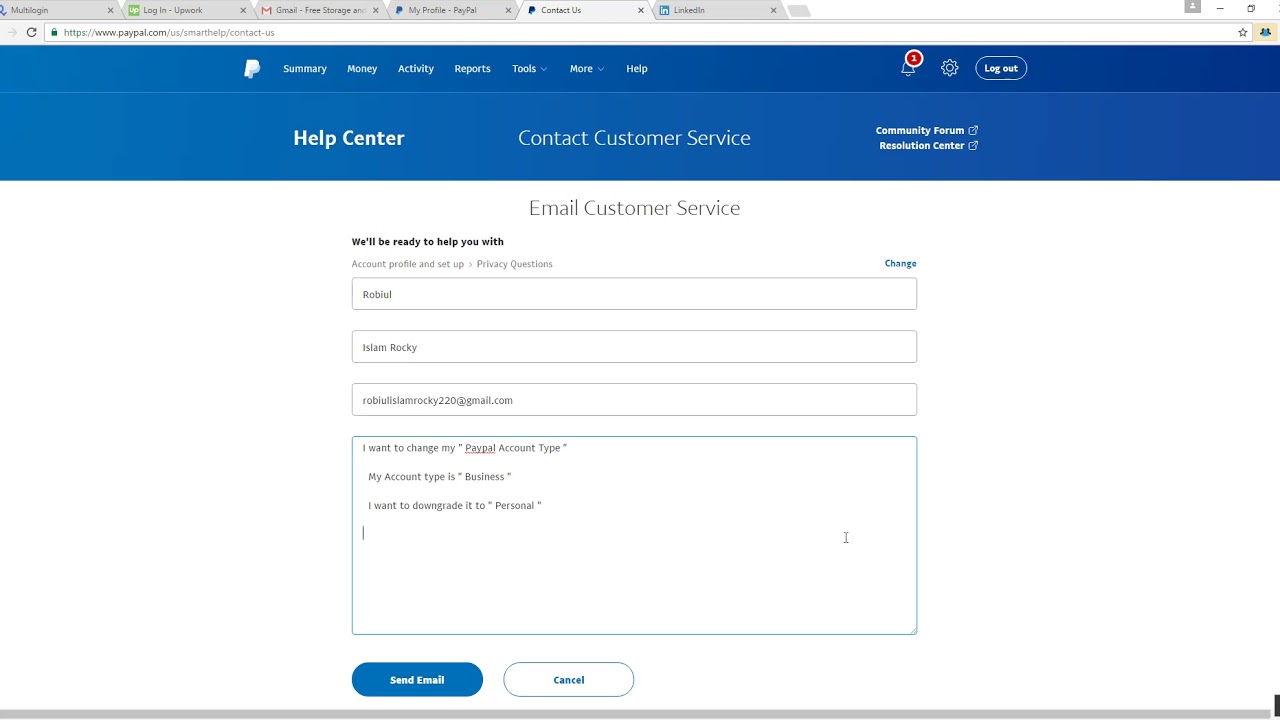1280x720 pixels.
Task: Reload the page with refresh icon
Action: [x=31, y=32]
